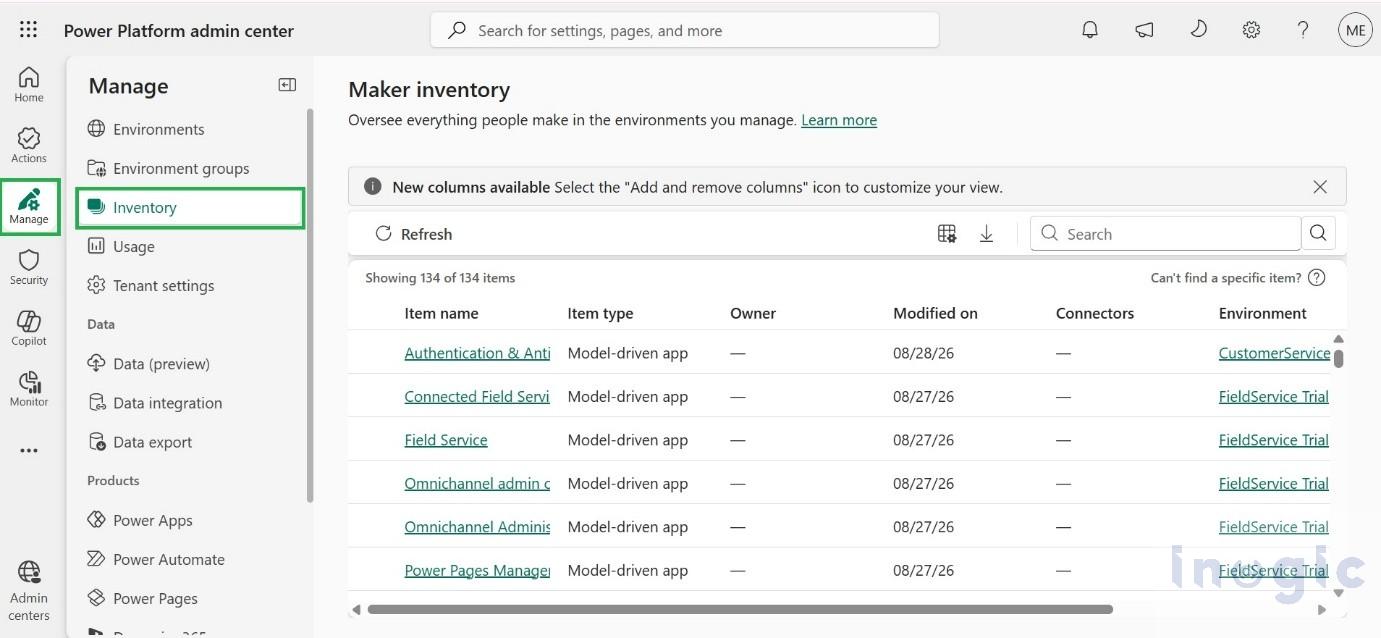The height and width of the screenshot is (638, 1381).
Task: Sort by Item type column header
Action: (600, 313)
